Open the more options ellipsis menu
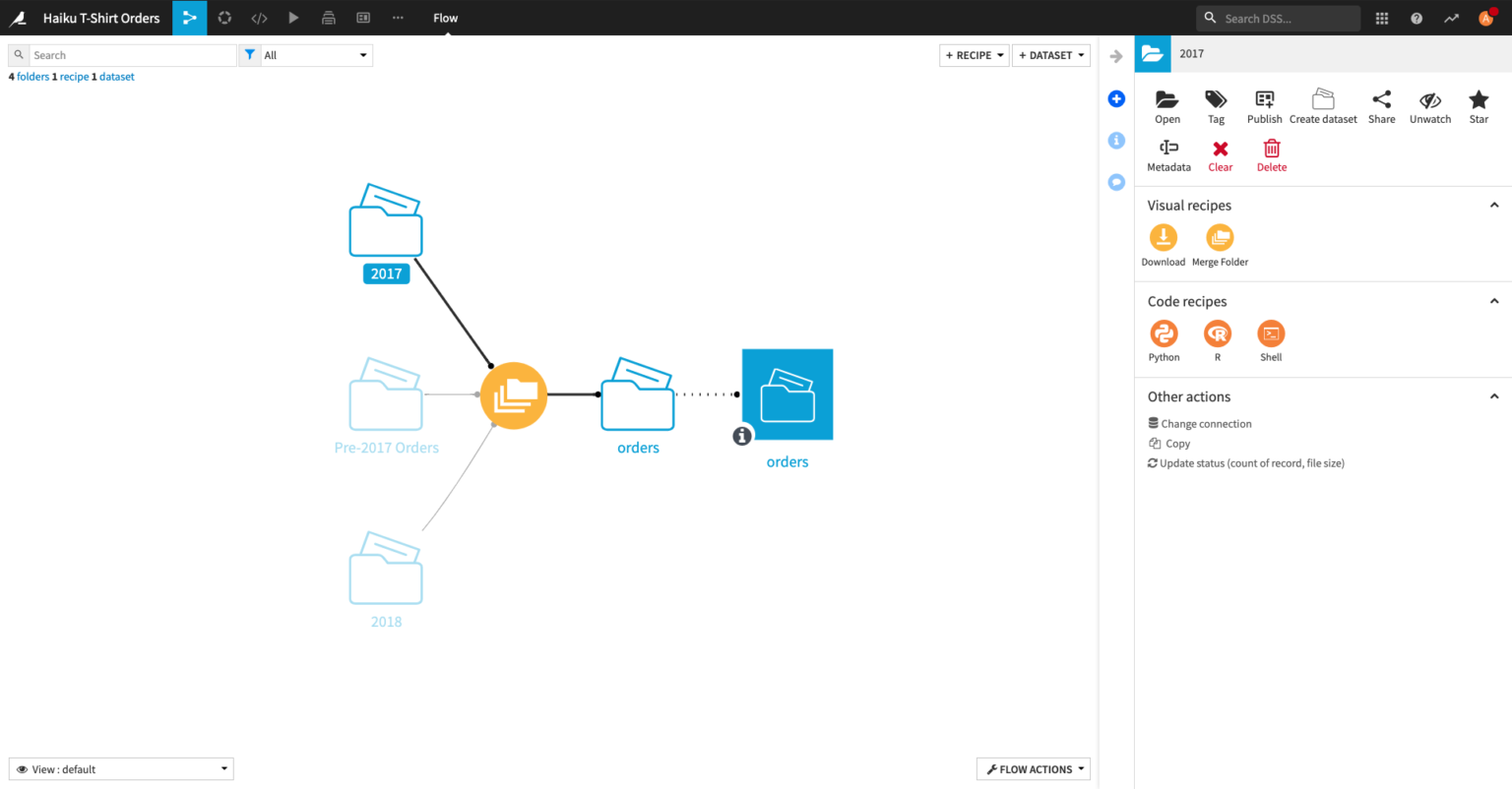The width and height of the screenshot is (1512, 789). coord(398,18)
